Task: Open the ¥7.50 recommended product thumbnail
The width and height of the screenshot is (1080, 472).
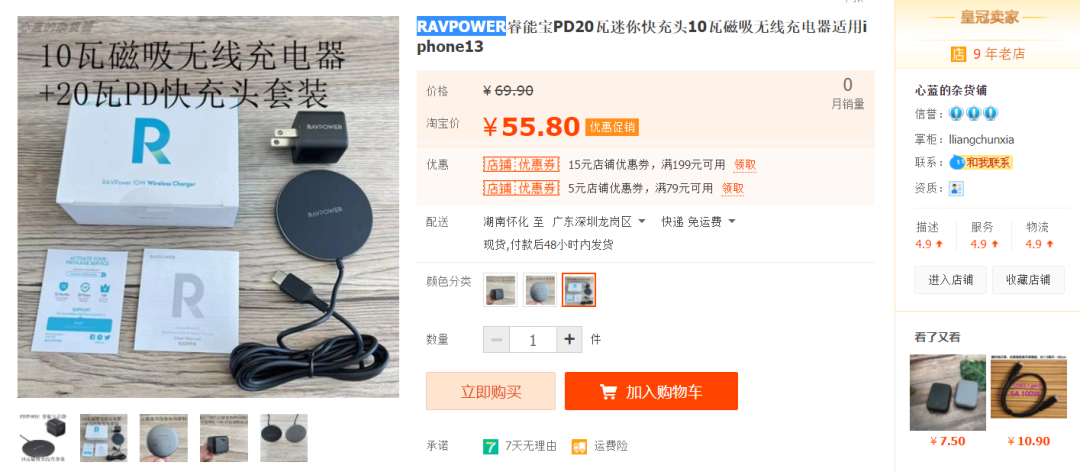Action: click(x=948, y=392)
